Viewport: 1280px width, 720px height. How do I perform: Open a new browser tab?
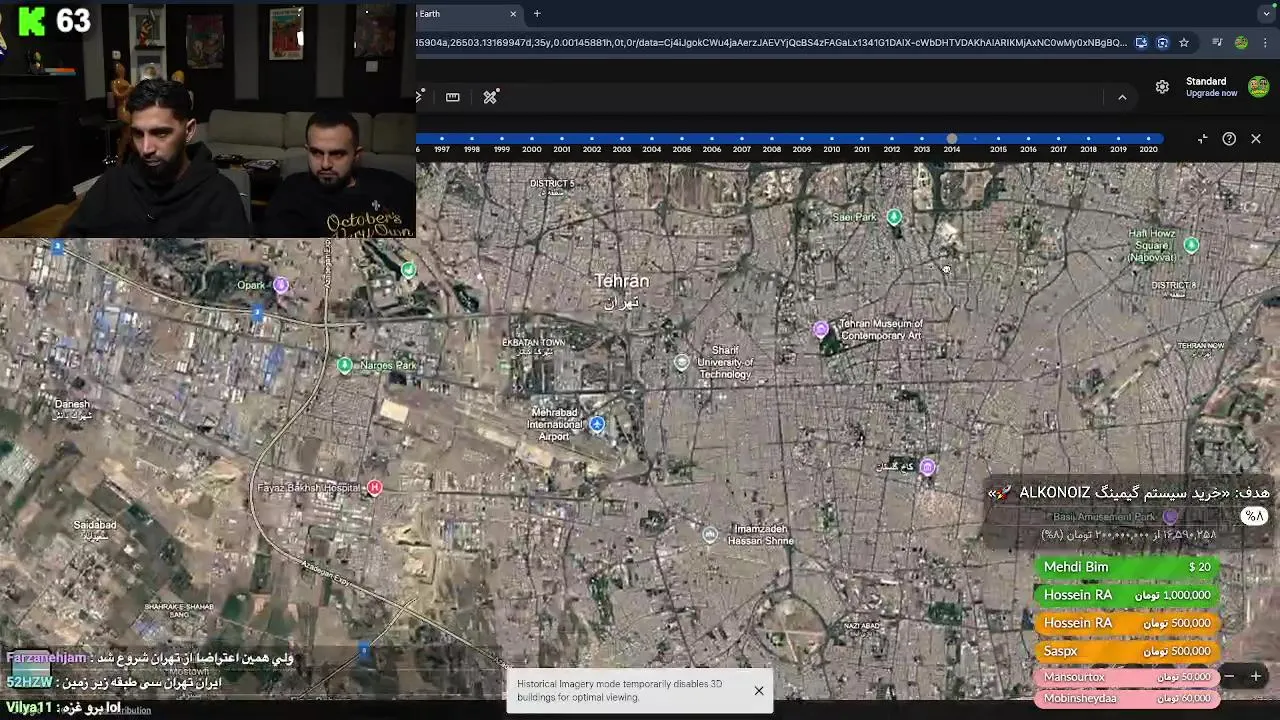click(537, 14)
